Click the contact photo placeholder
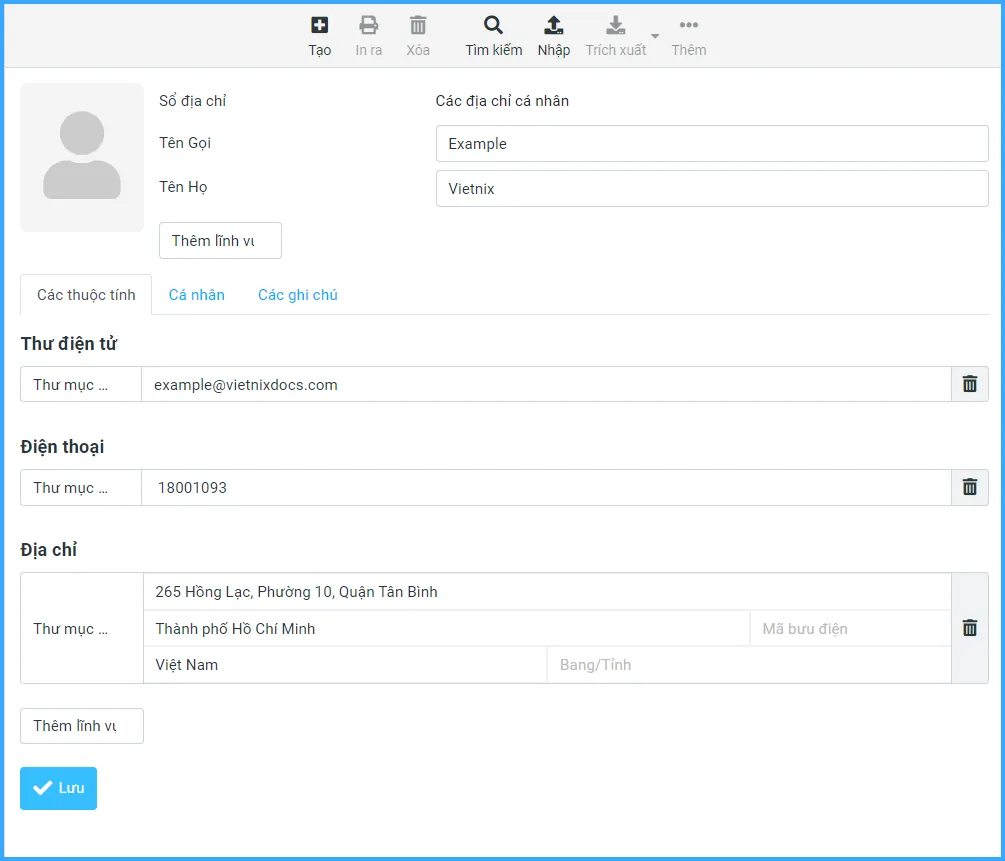The image size is (1005, 861). point(82,157)
